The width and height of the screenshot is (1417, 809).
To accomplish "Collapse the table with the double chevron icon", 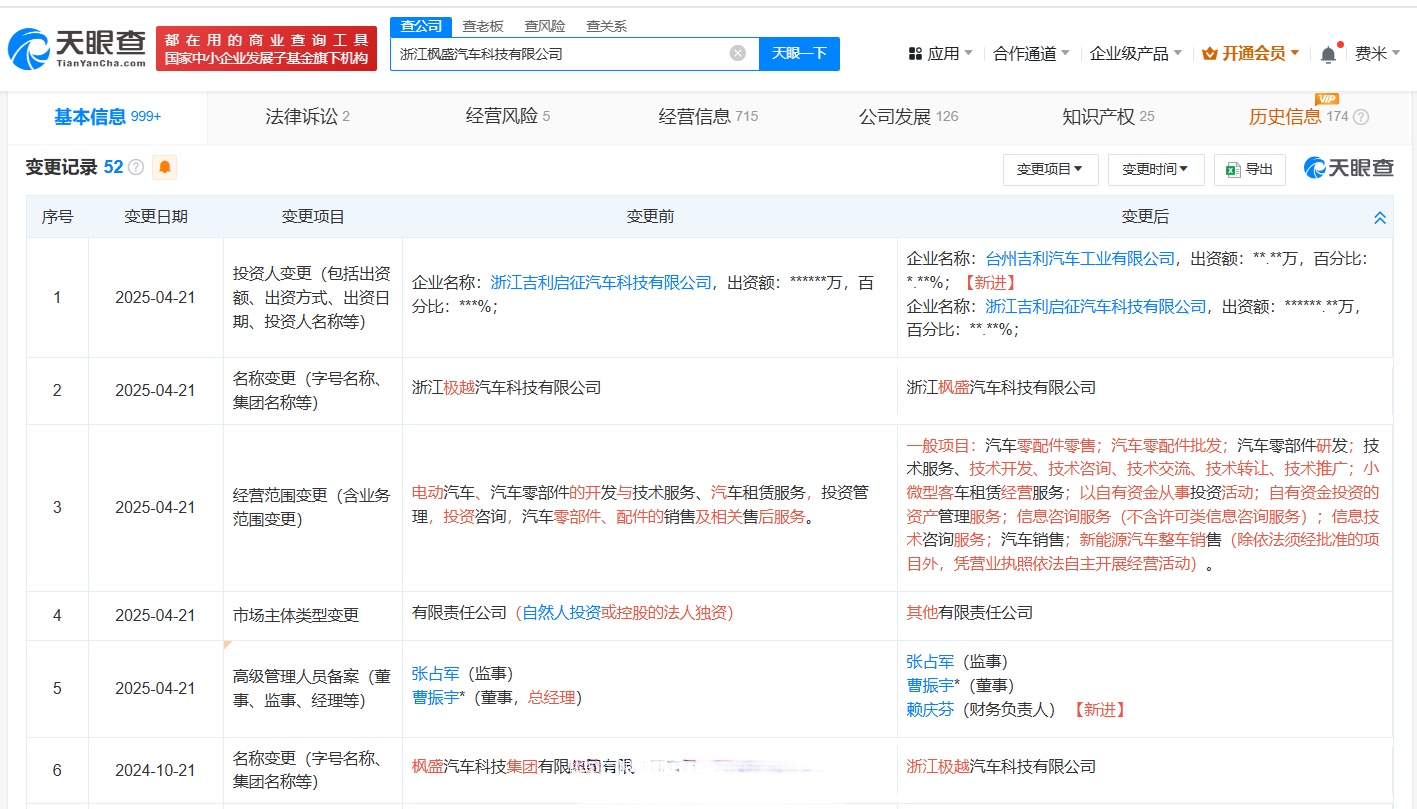I will 1380,217.
